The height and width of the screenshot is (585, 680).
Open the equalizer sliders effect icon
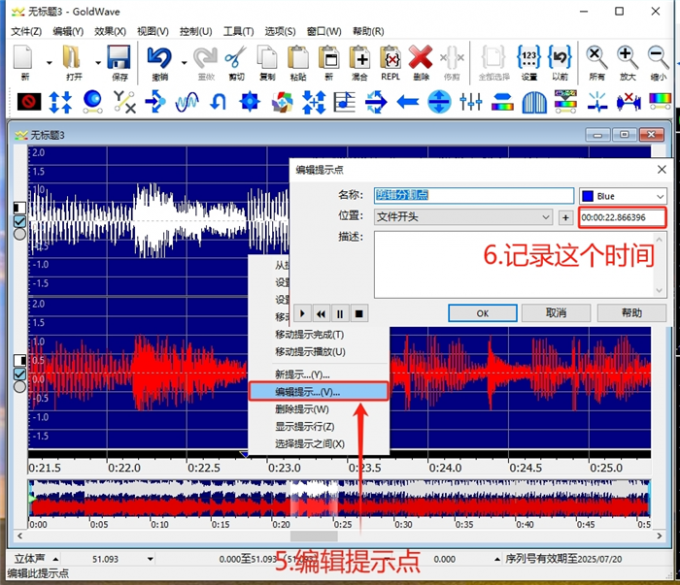(471, 102)
